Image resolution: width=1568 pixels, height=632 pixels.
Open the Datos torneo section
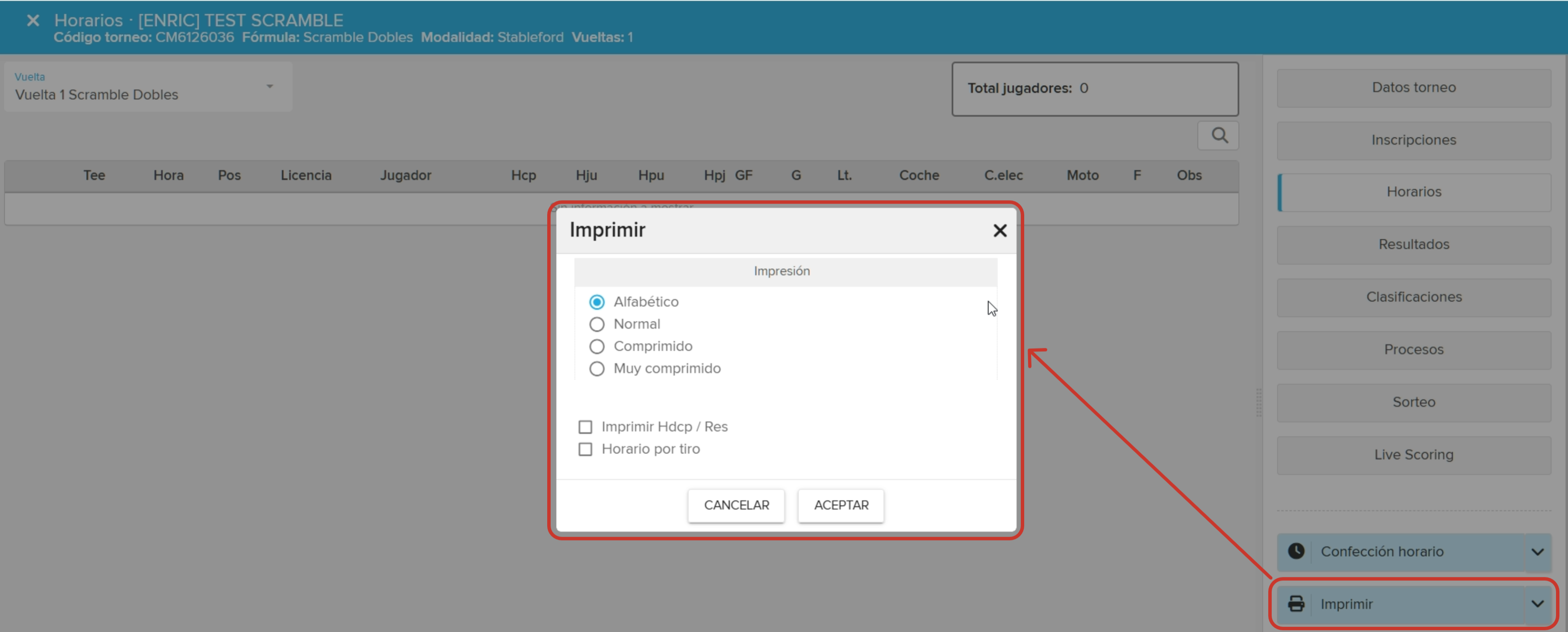tap(1413, 88)
